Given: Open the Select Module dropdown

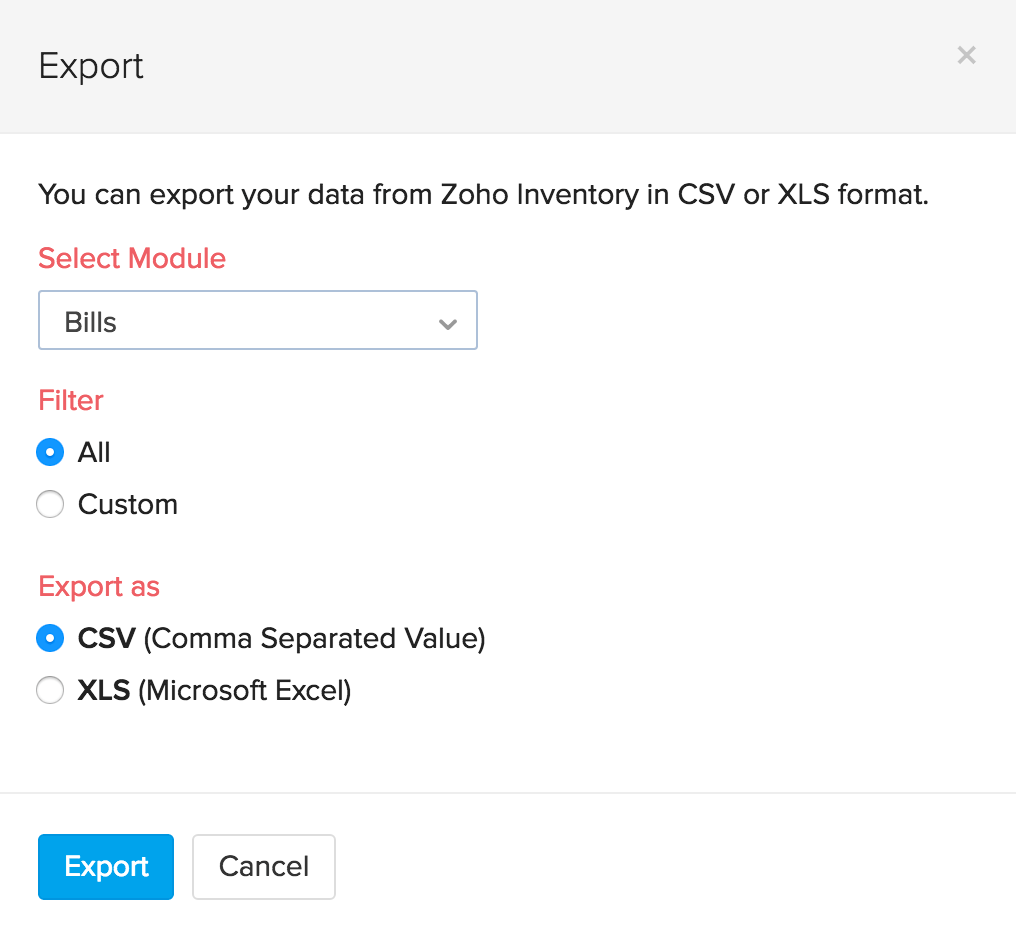Looking at the screenshot, I should pyautogui.click(x=257, y=320).
